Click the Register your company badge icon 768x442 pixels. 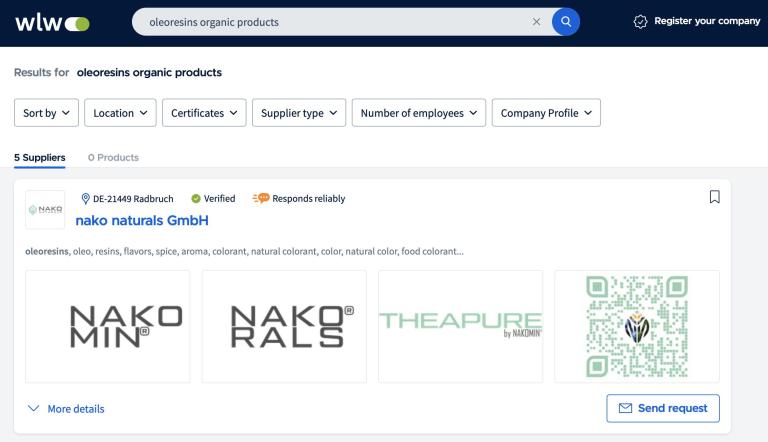tap(640, 22)
